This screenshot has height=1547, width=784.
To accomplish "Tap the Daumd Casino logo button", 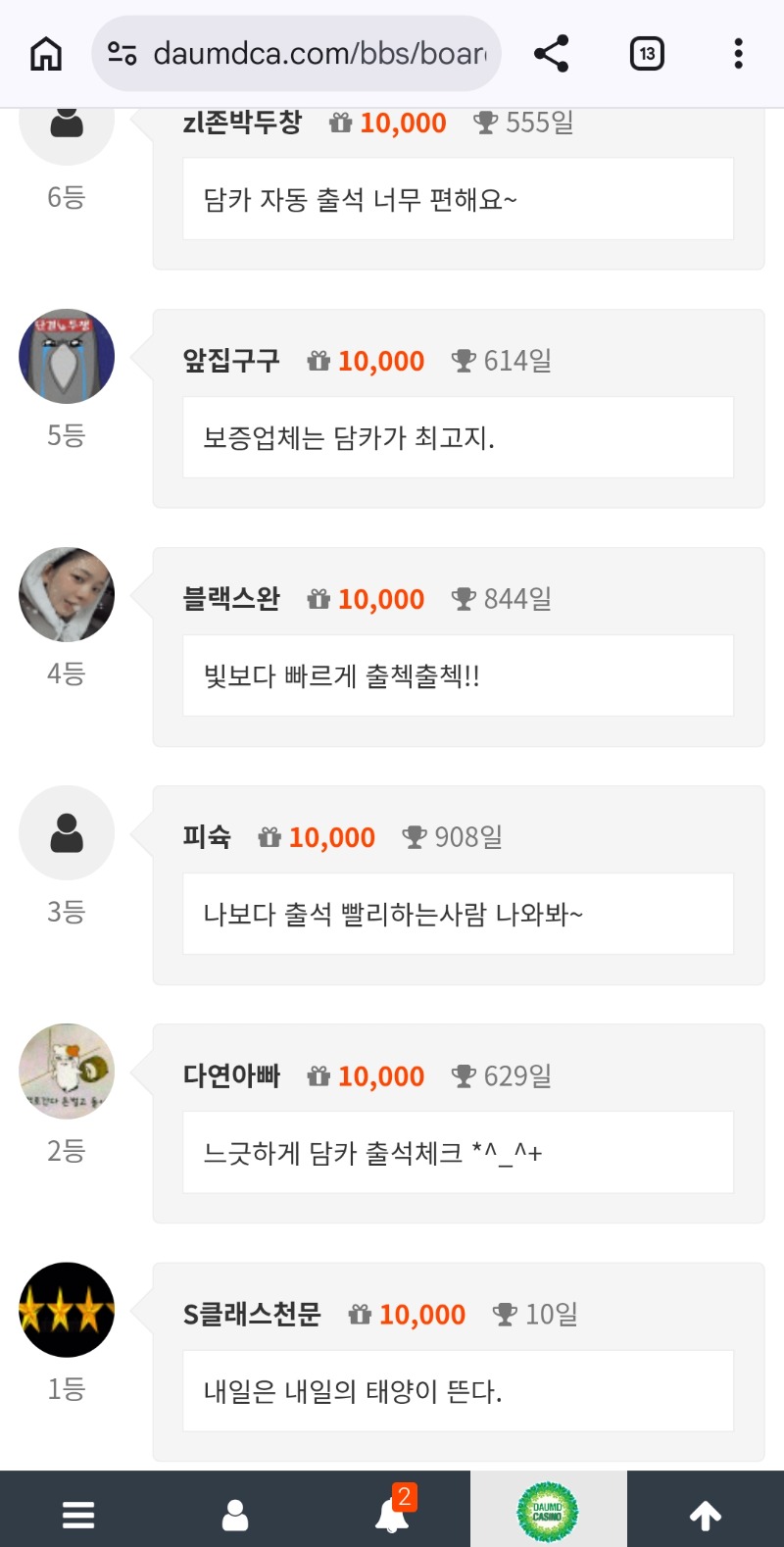I will [548, 1513].
